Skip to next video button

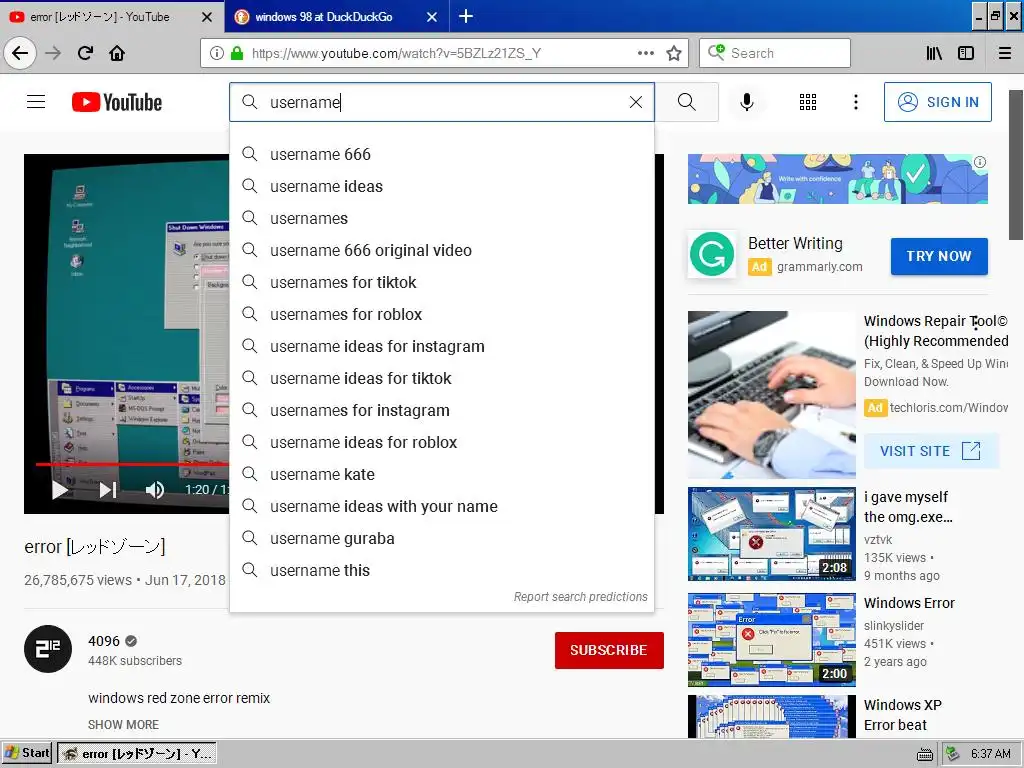pyautogui.click(x=108, y=490)
